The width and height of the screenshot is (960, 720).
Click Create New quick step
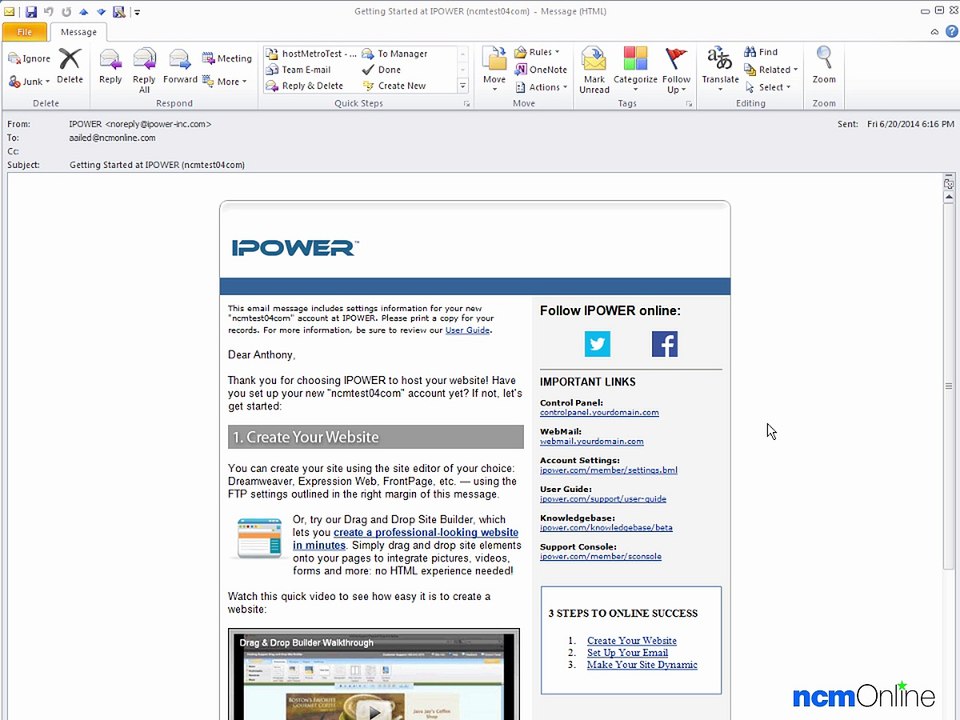(x=394, y=86)
